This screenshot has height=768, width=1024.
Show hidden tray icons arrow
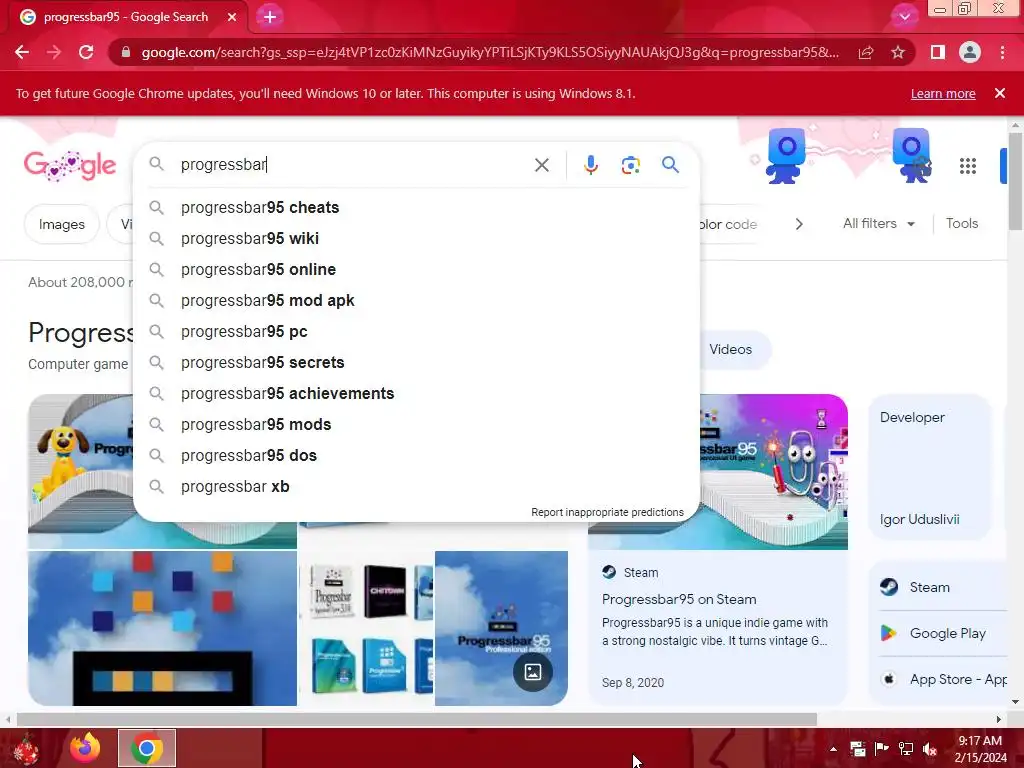click(x=833, y=748)
